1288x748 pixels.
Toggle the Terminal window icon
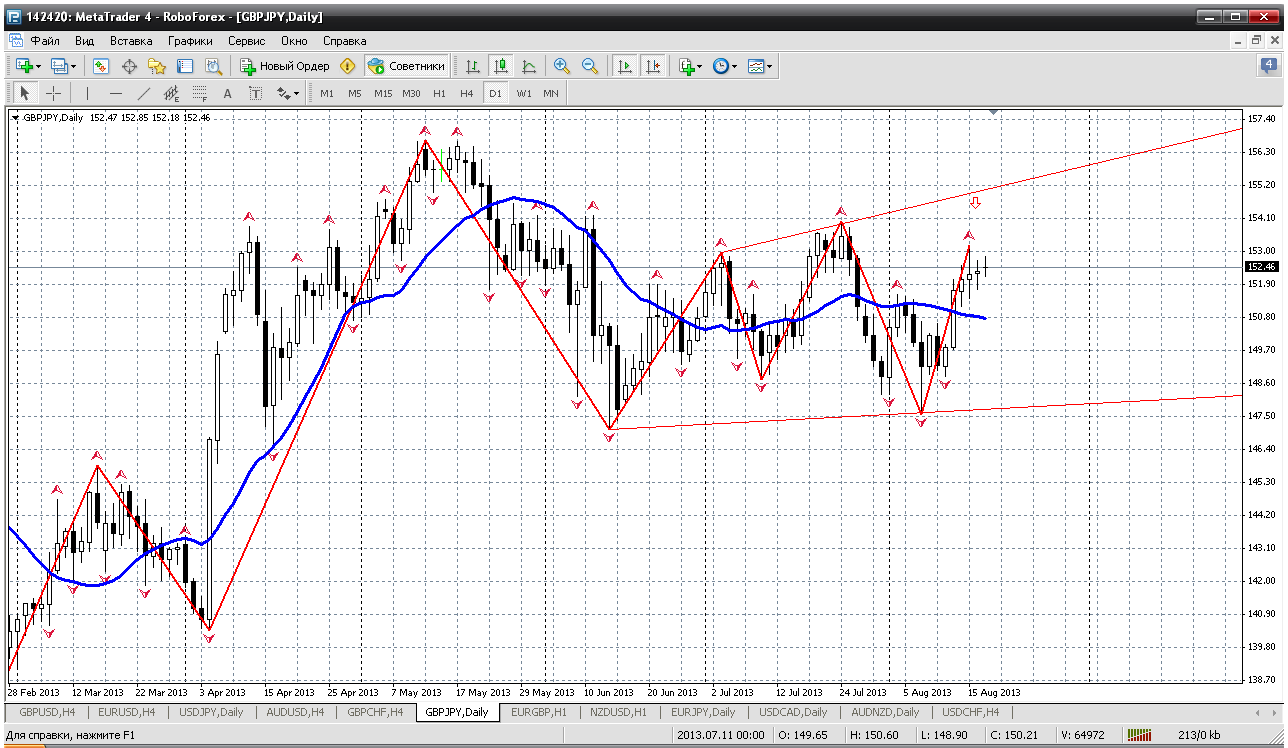(x=185, y=66)
